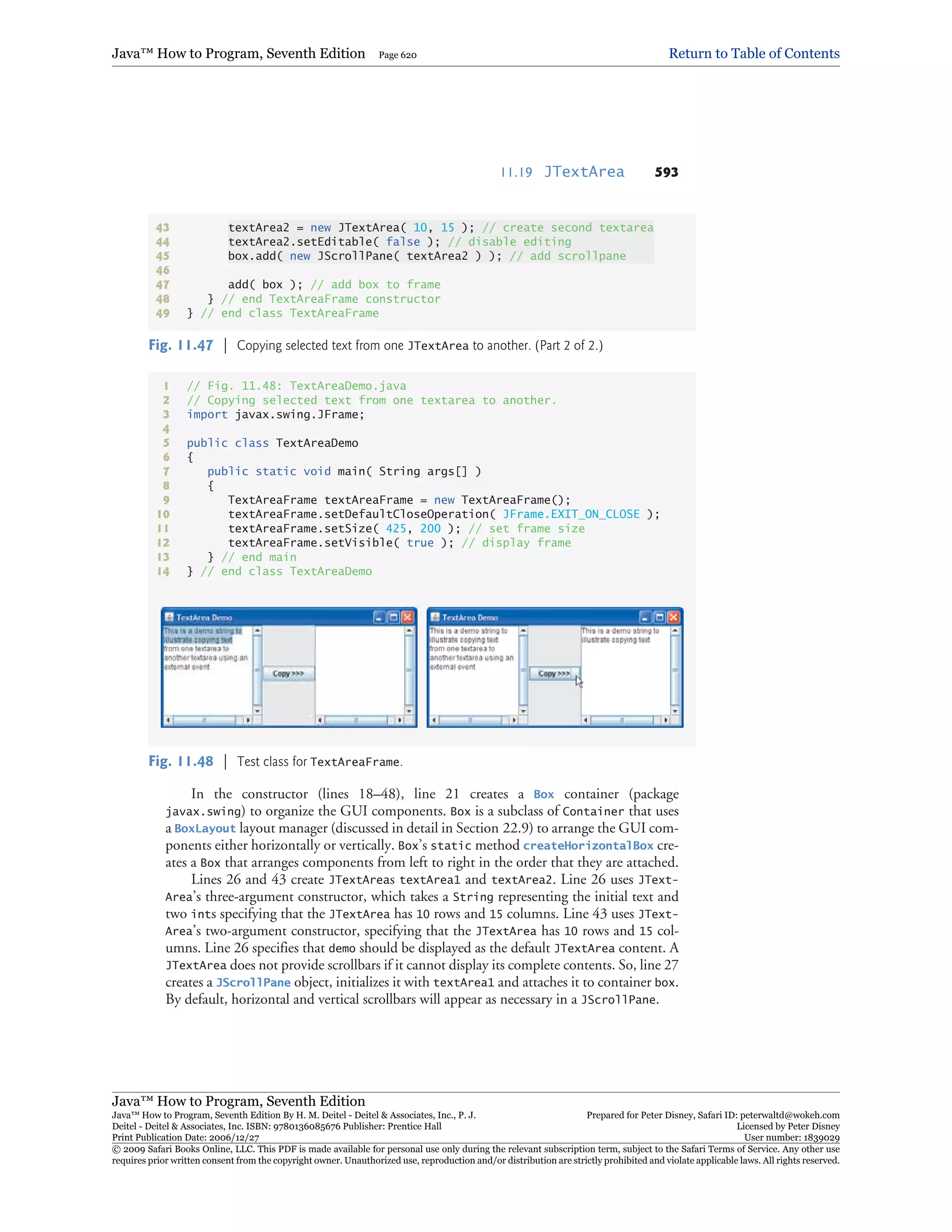Click Java icon in right TextArea Demo titlebar
This screenshot has height=1232, width=952.
click(435, 617)
